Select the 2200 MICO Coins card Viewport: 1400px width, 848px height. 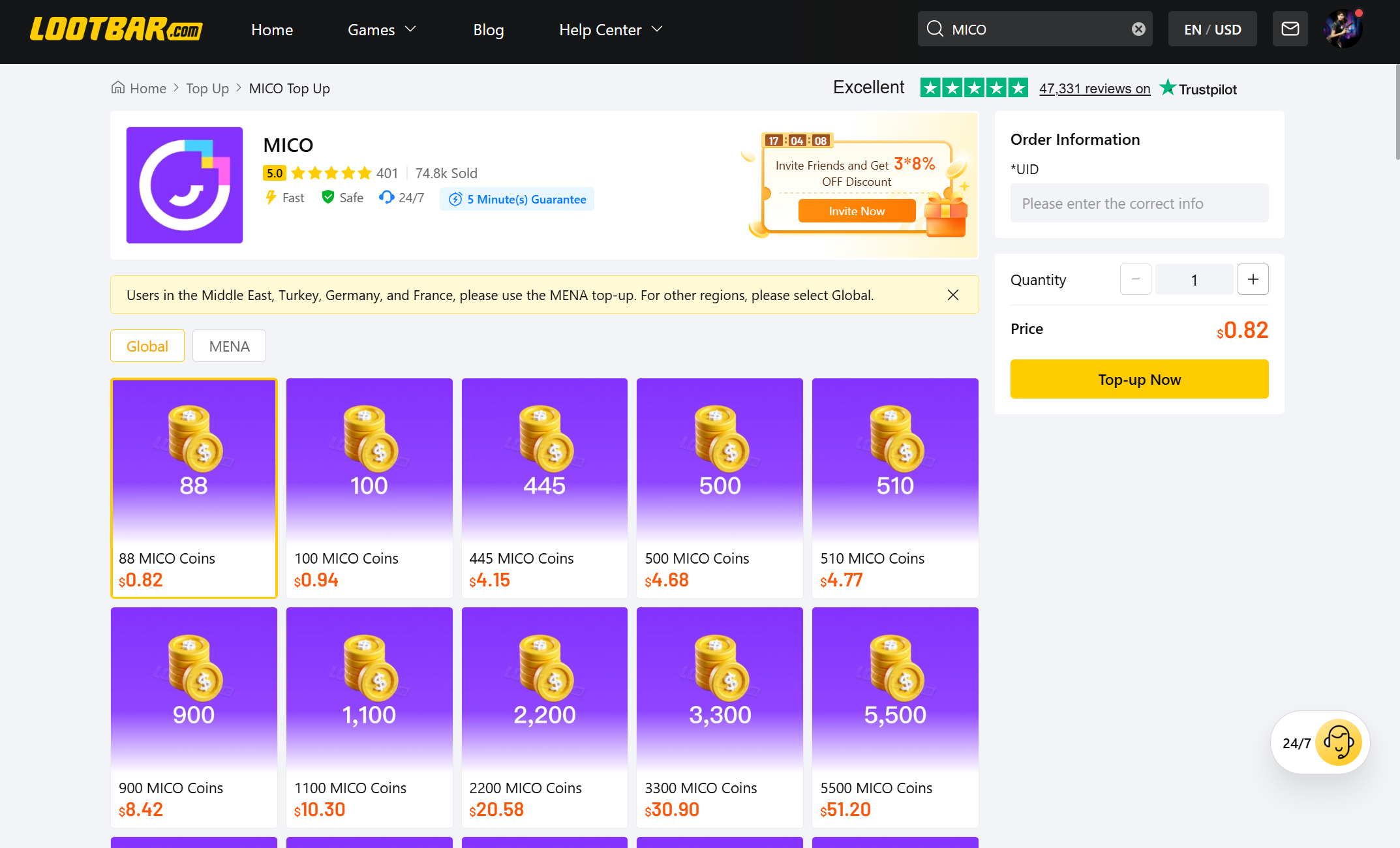click(x=545, y=718)
